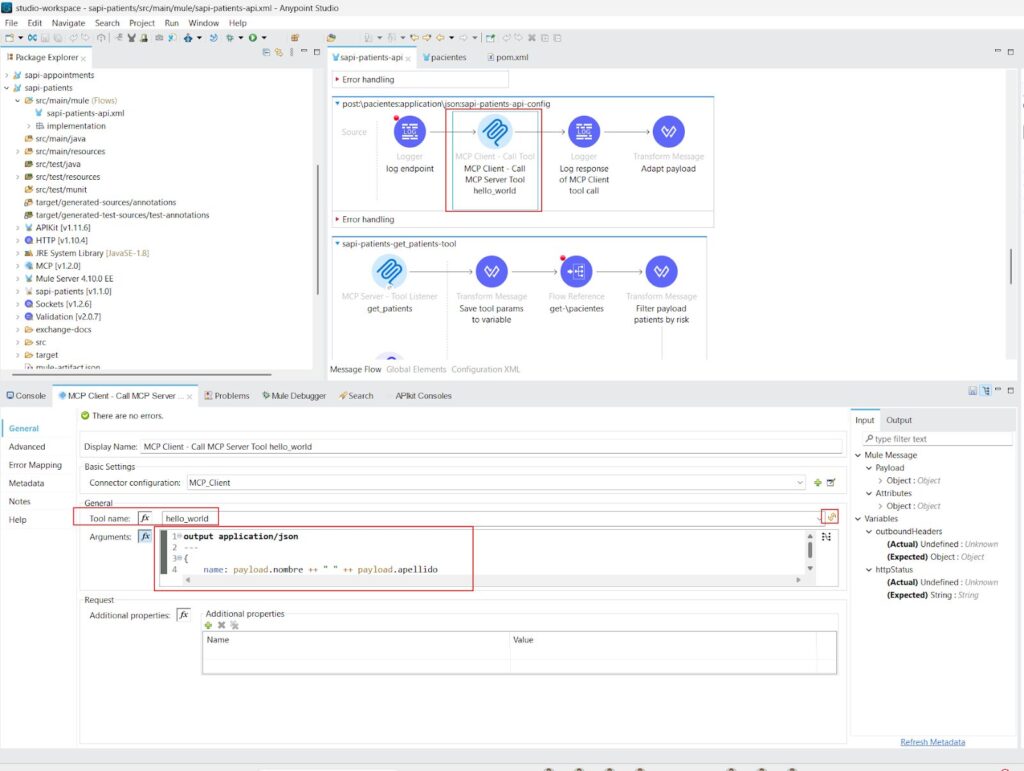The height and width of the screenshot is (771, 1024).
Task: Open the Run menu
Action: click(x=171, y=23)
